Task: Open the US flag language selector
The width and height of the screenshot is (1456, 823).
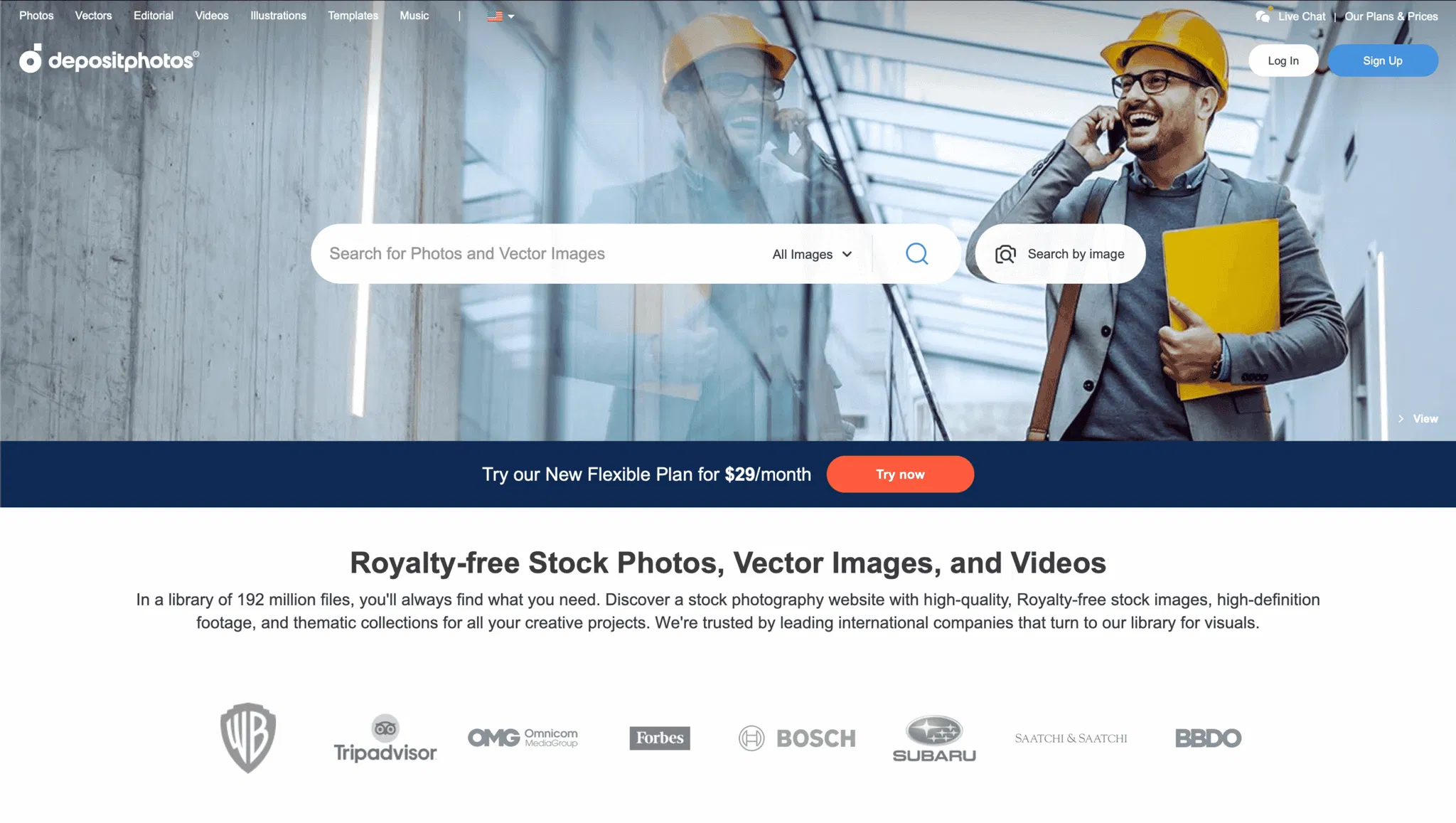Action: 500,16
